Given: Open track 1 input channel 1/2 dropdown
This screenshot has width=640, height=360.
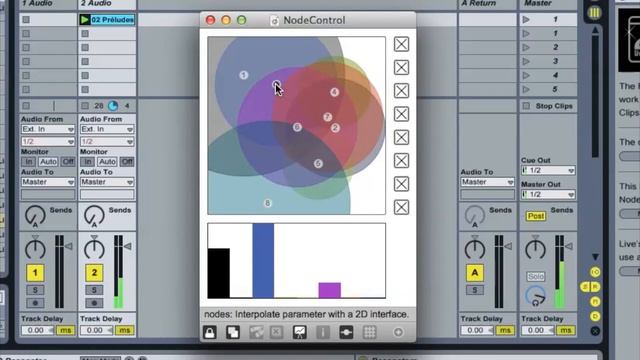Looking at the screenshot, I should point(48,142).
